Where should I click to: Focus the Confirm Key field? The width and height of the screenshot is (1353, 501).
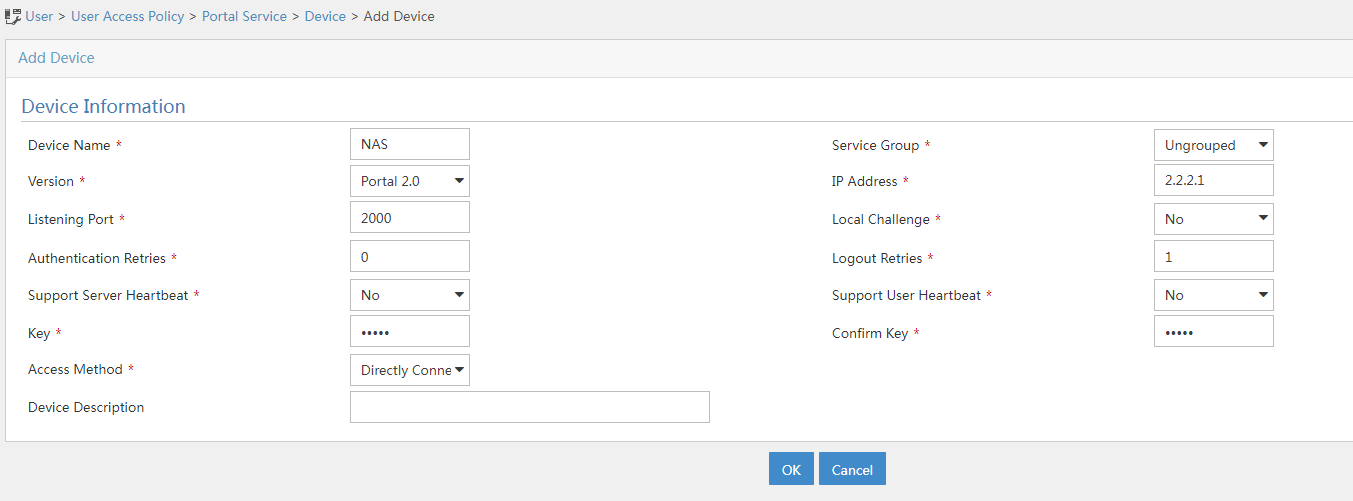point(1214,331)
